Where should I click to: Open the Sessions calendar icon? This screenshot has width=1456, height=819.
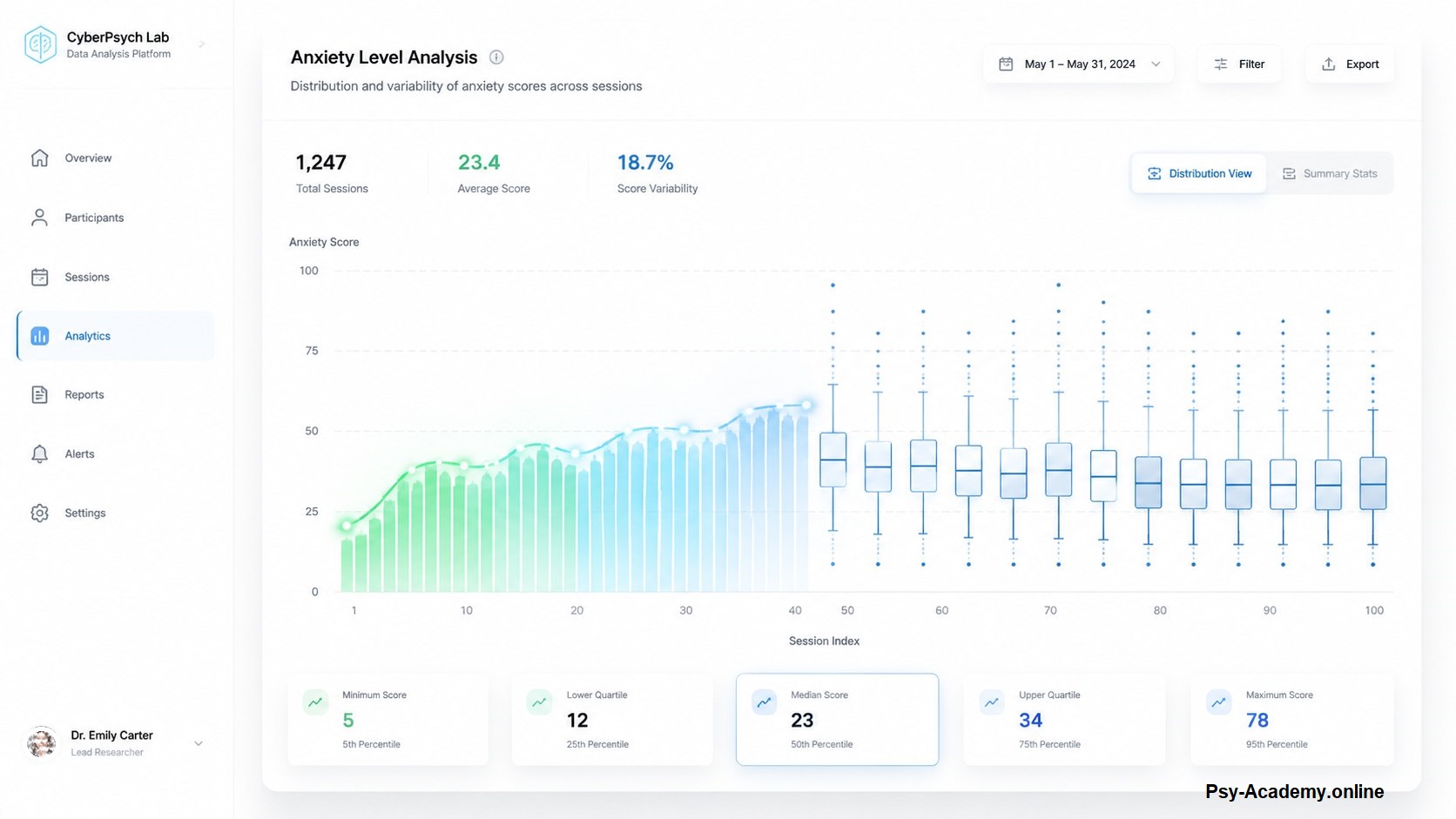coord(39,277)
